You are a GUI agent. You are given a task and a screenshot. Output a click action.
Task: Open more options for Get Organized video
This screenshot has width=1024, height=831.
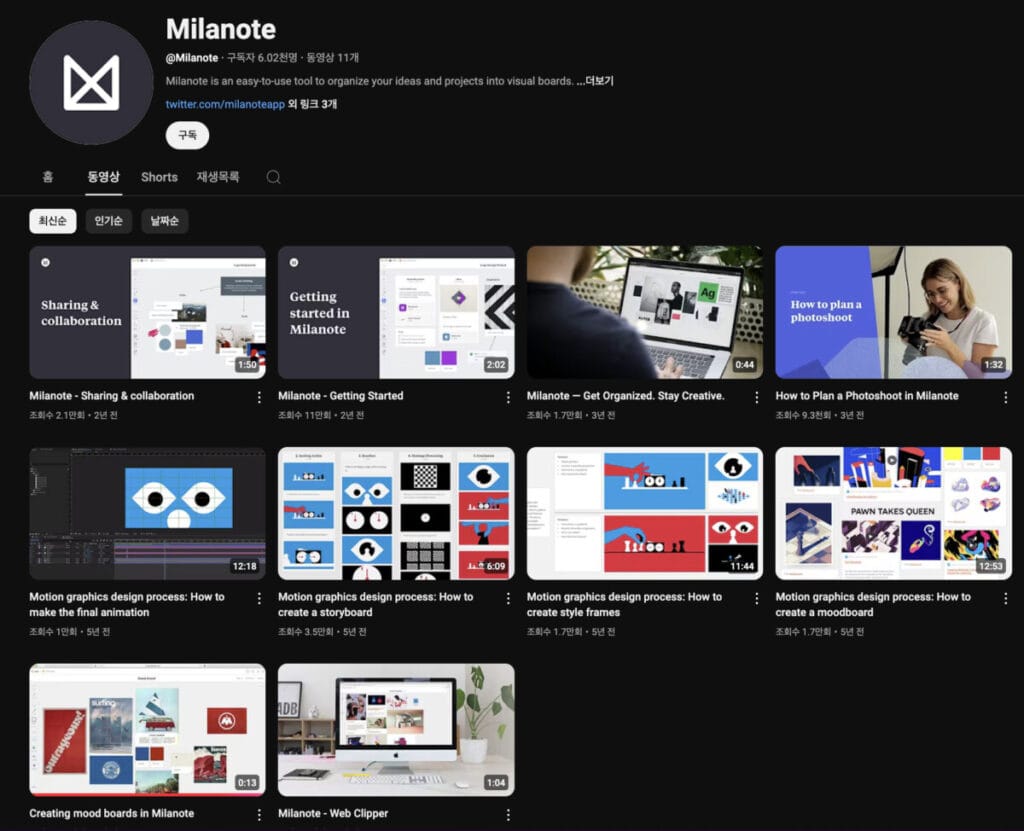(x=756, y=397)
